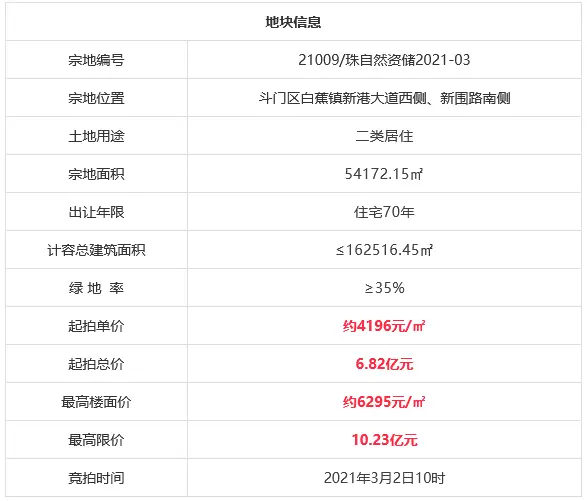587x501 pixels.
Task: Click the value 21009/珠自然资储2021-03
Action: click(x=384, y=60)
